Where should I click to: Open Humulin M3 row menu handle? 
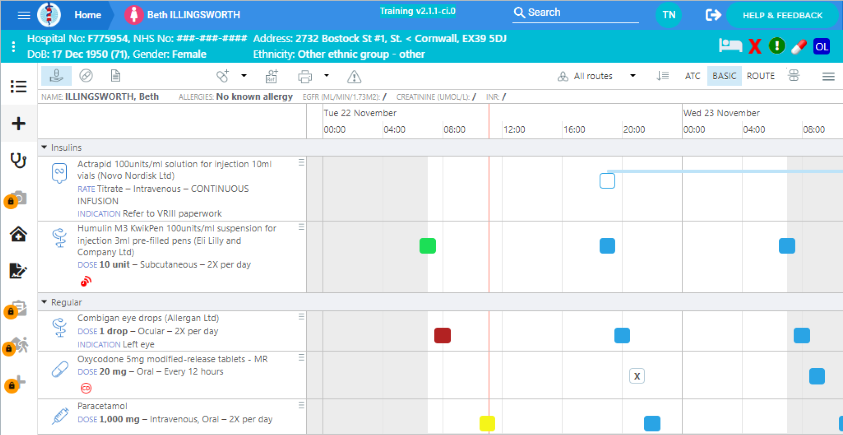coord(302,227)
